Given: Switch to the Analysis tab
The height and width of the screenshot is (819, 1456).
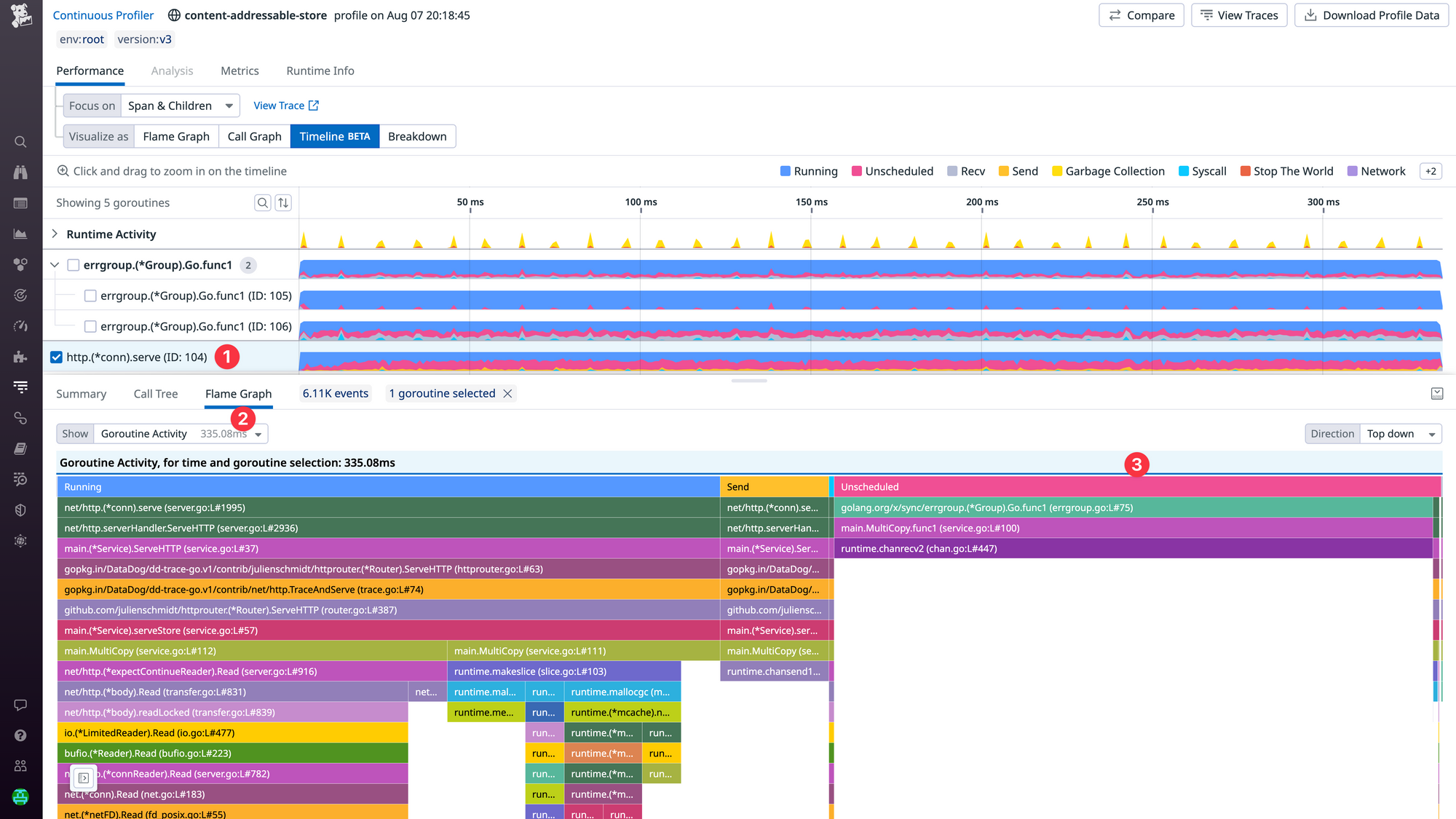Looking at the screenshot, I should click(172, 70).
